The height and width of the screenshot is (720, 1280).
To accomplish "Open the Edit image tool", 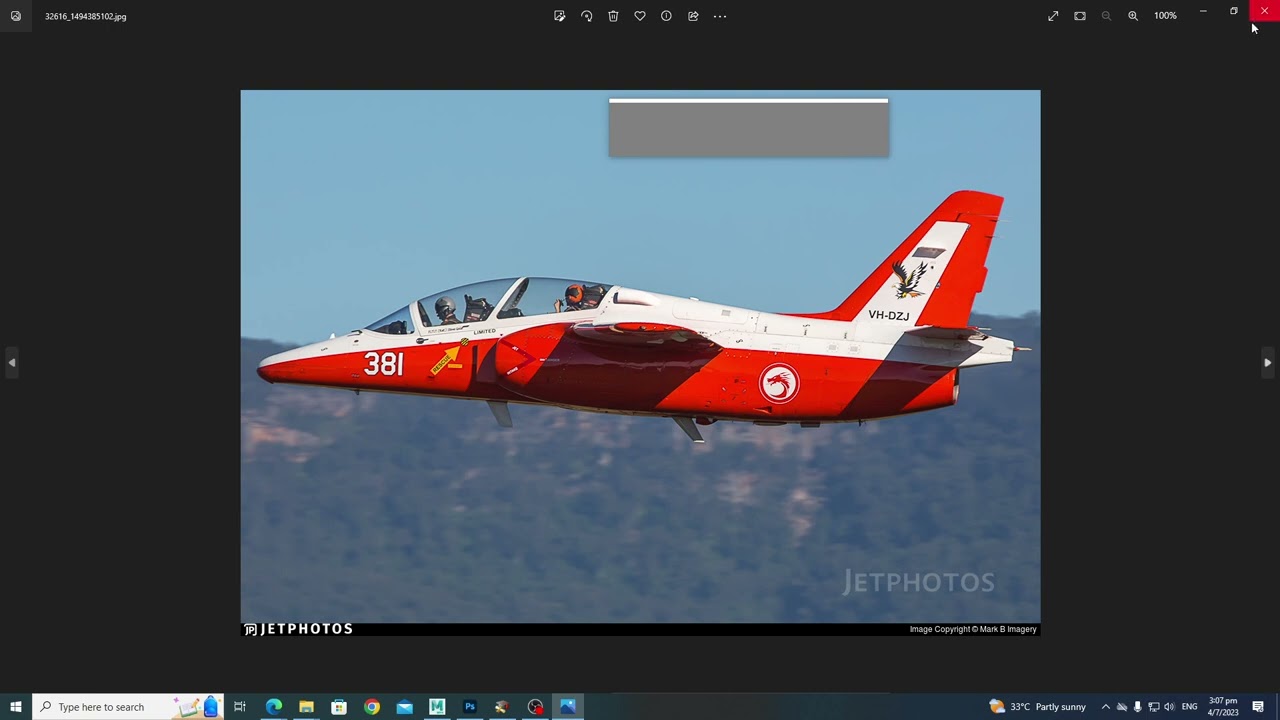I will click(560, 16).
